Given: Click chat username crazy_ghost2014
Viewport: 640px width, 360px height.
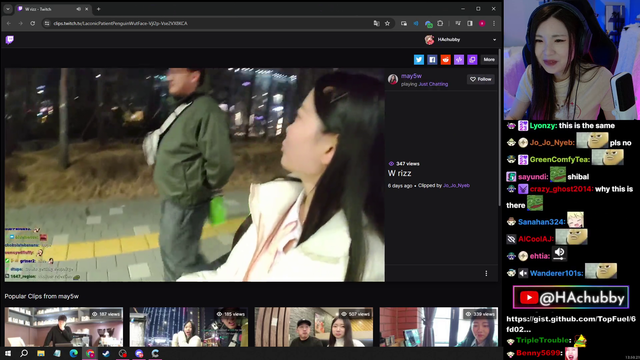Looking at the screenshot, I should pos(561,189).
